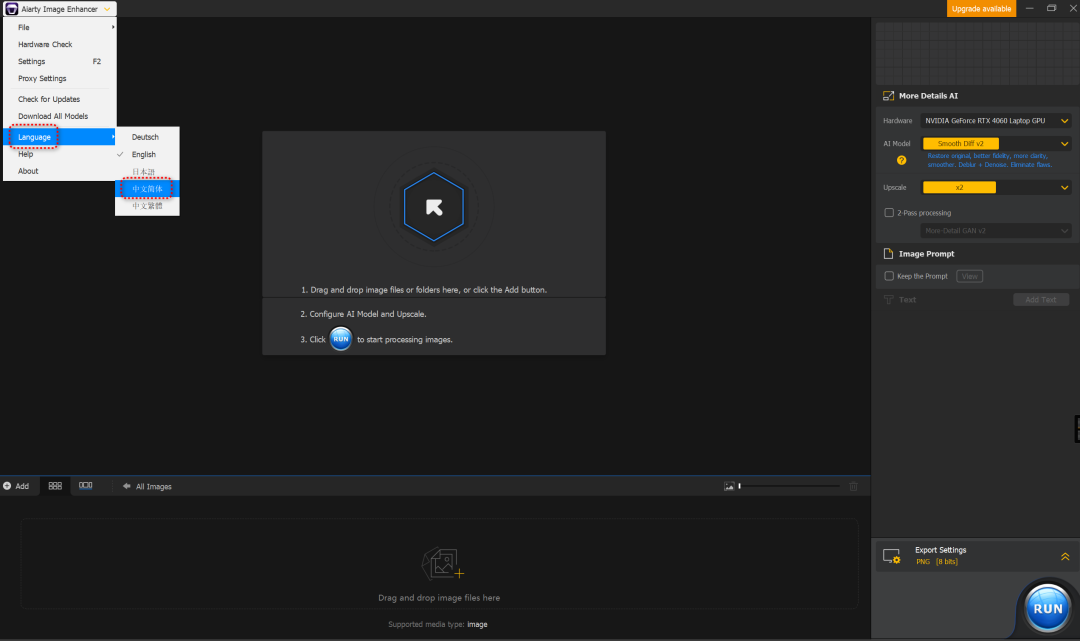The image size is (1080, 641).
Task: Click the thumbnail size image icon
Action: [x=729, y=486]
